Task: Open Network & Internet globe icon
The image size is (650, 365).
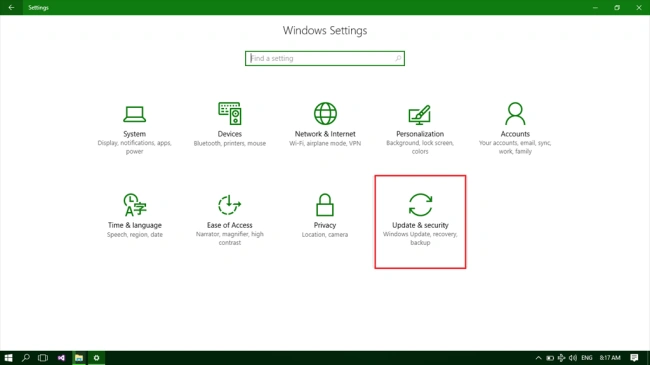Action: click(x=325, y=114)
